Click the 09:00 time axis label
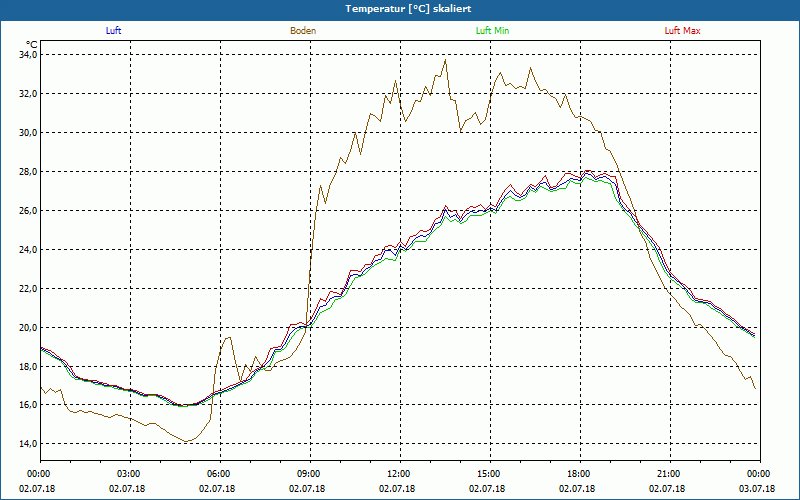Image resolution: width=800 pixels, height=500 pixels. (x=310, y=474)
